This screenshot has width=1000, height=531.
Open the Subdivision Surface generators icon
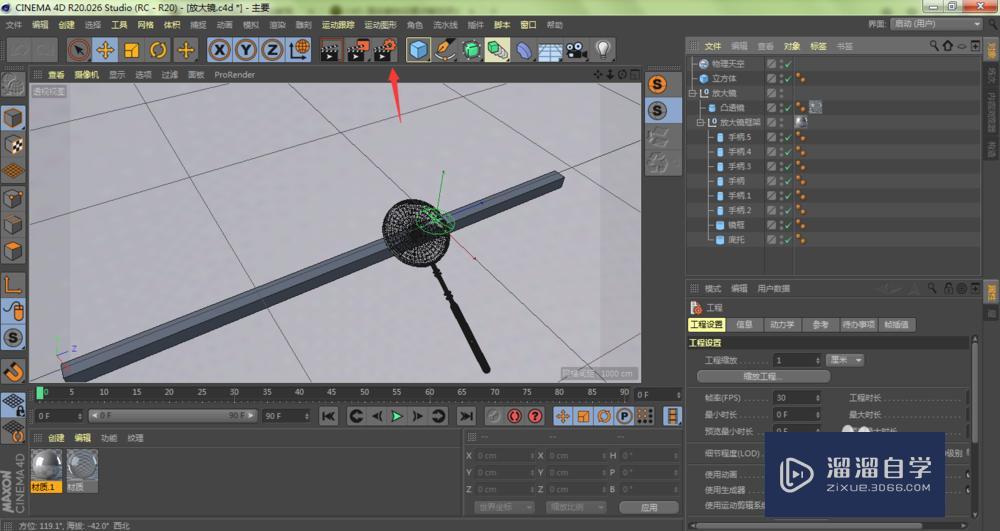(471, 50)
